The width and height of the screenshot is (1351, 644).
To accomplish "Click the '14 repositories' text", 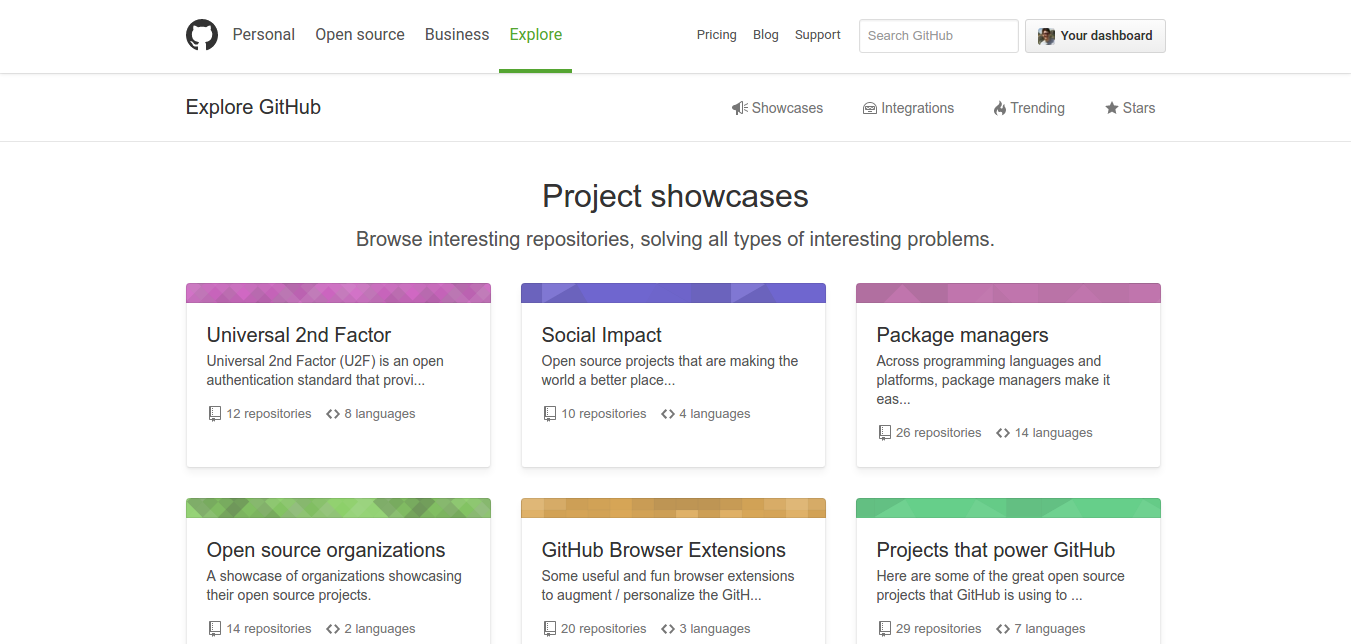I will (269, 629).
